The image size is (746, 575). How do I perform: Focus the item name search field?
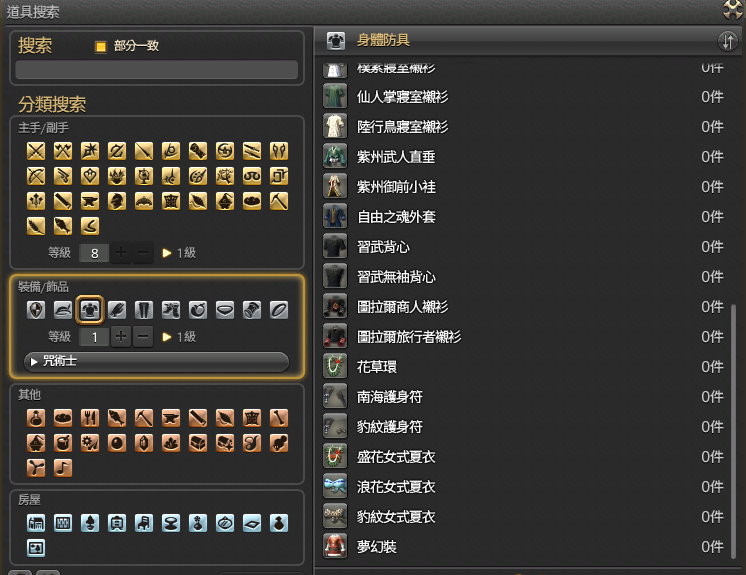pyautogui.click(x=157, y=70)
